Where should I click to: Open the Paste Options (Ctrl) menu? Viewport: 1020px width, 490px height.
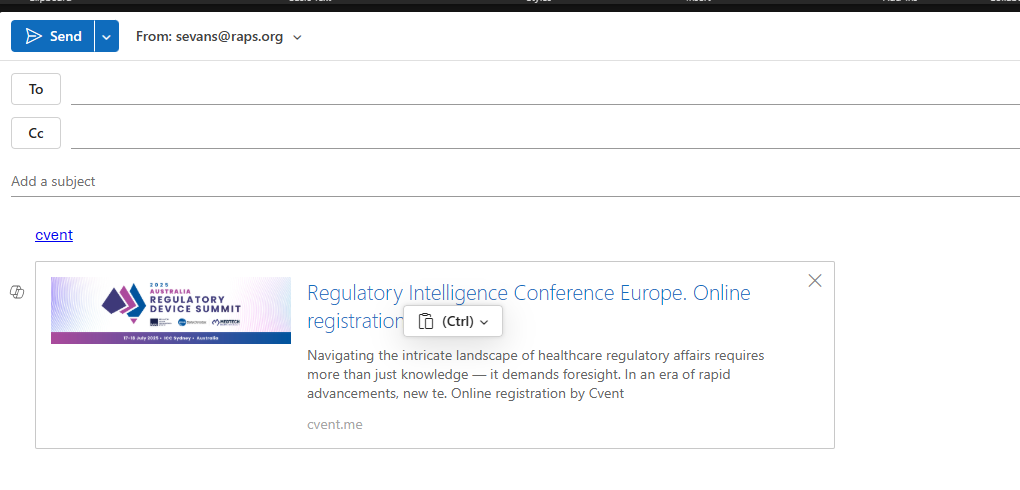[453, 321]
